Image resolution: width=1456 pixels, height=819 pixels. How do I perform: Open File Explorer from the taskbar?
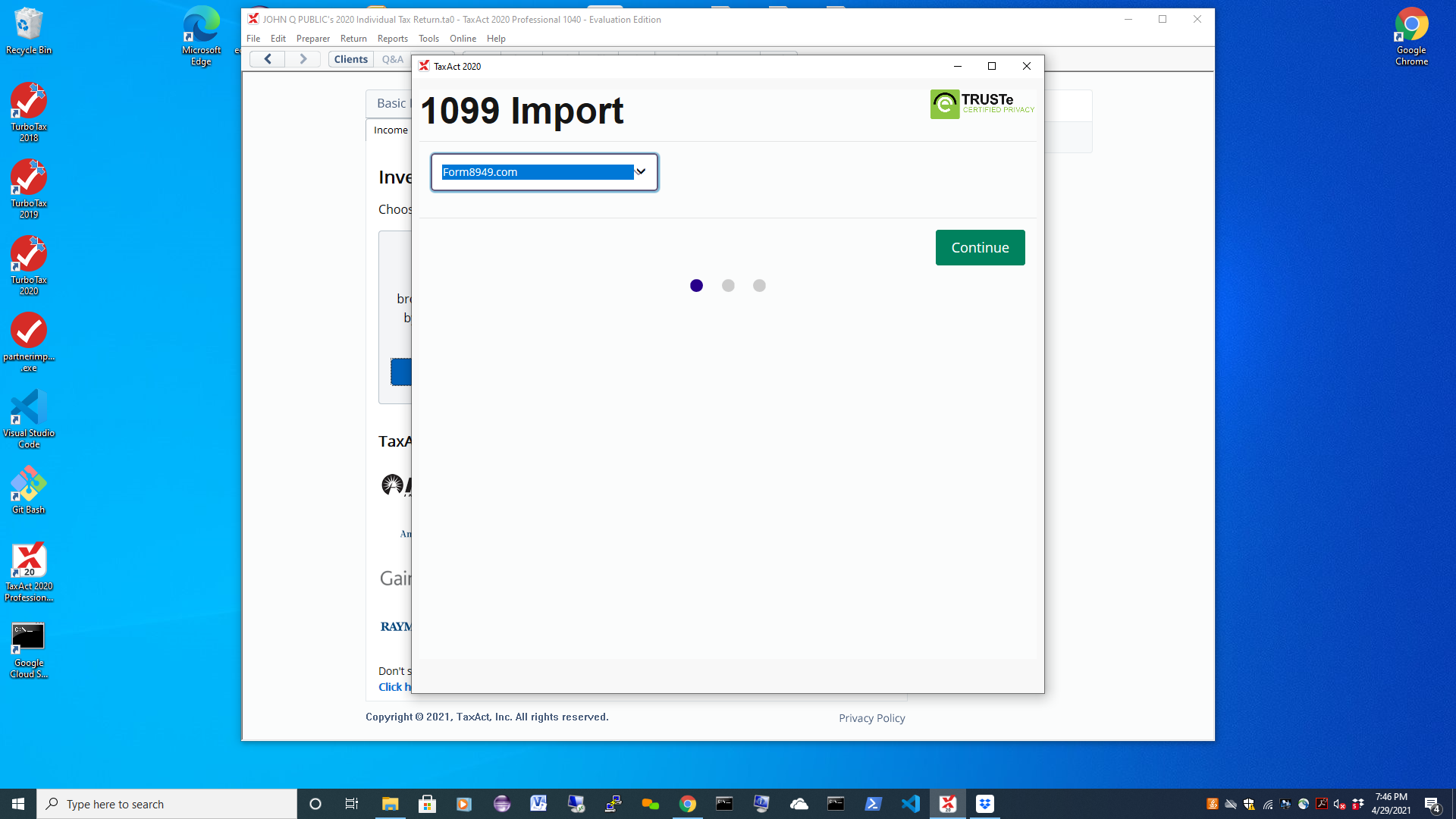point(390,804)
